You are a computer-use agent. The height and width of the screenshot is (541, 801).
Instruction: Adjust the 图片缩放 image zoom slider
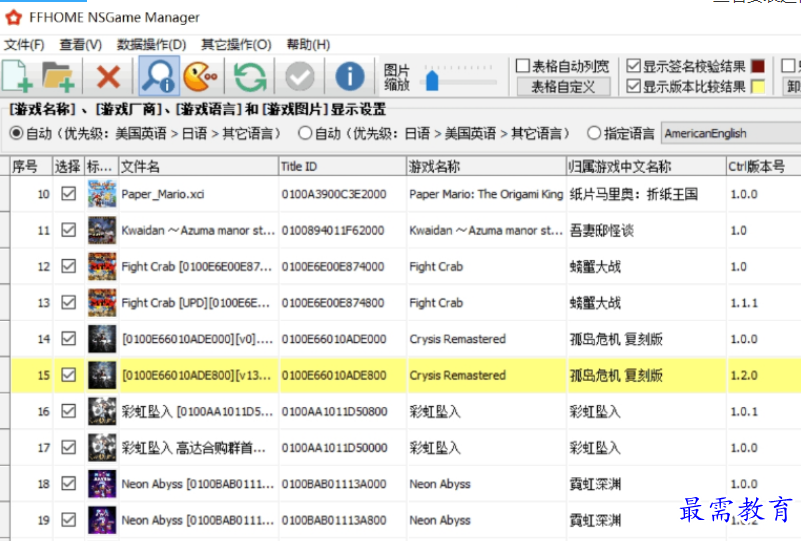pyautogui.click(x=432, y=81)
